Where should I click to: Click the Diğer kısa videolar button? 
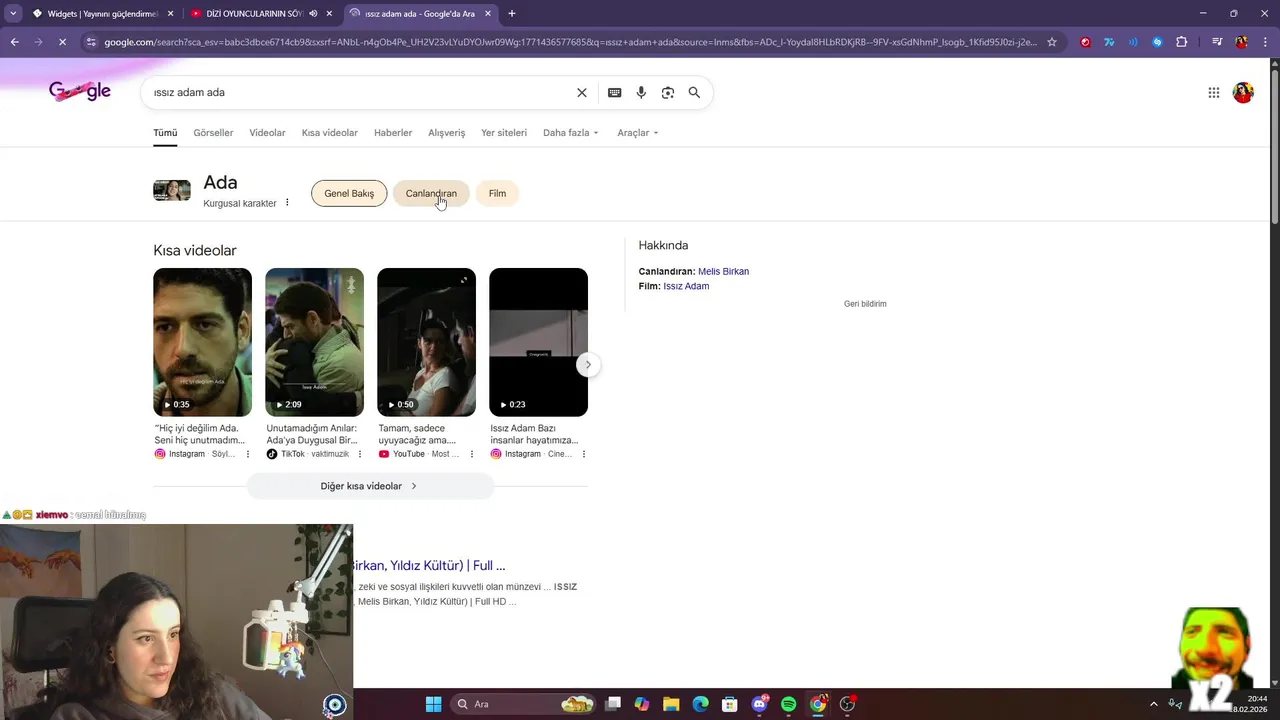(x=370, y=486)
